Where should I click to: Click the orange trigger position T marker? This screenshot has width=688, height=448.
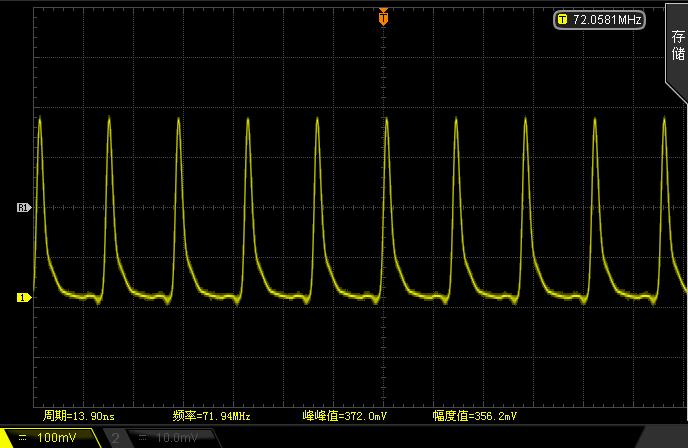pos(382,17)
